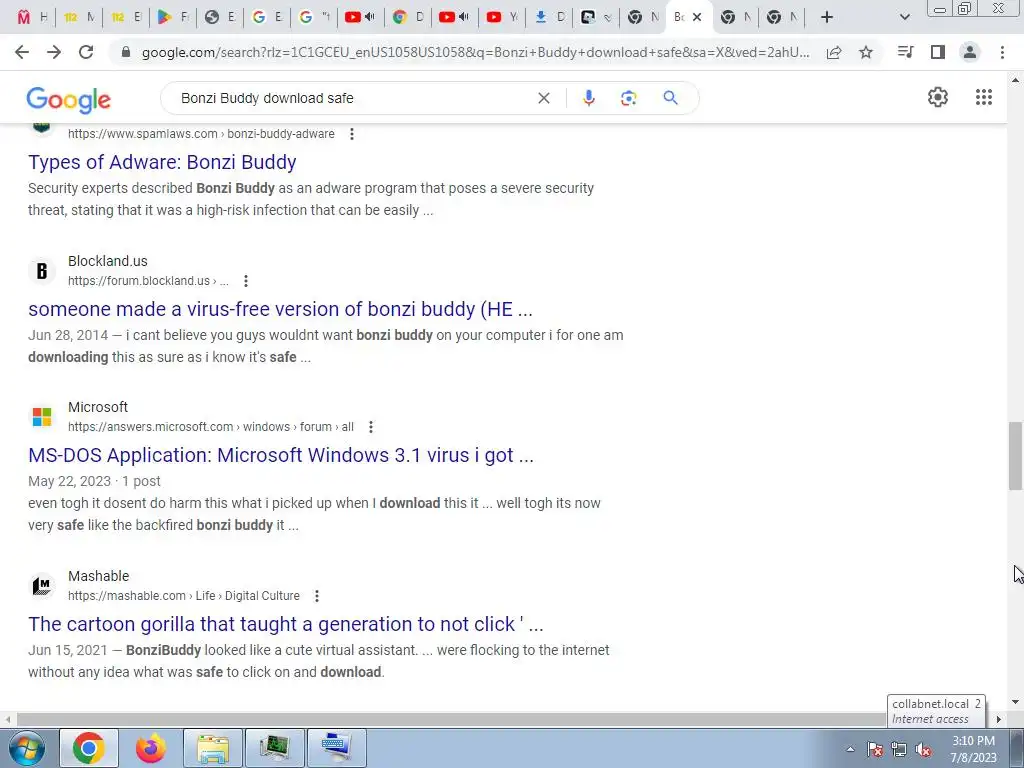
Task: Expand the tab search dropdown arrow
Action: tap(904, 17)
